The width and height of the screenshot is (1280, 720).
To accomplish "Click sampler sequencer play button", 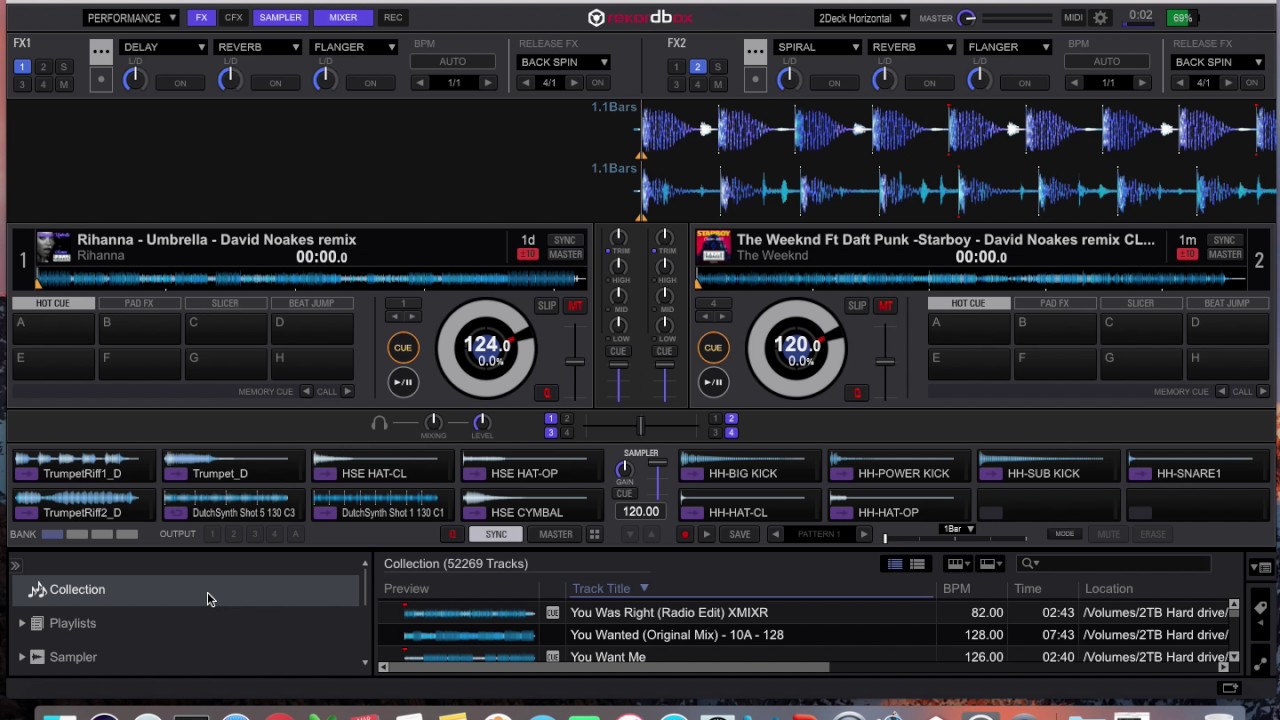I will (706, 535).
